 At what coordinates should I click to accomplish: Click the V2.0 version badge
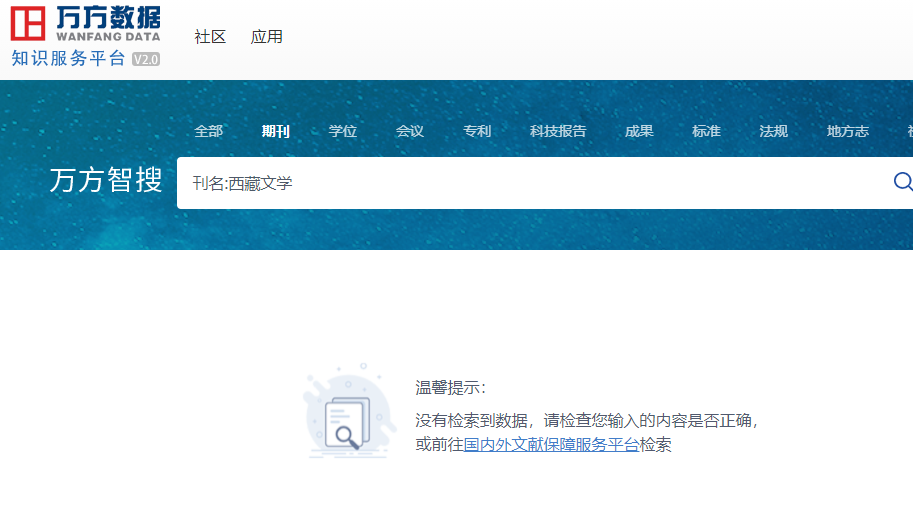click(x=146, y=59)
